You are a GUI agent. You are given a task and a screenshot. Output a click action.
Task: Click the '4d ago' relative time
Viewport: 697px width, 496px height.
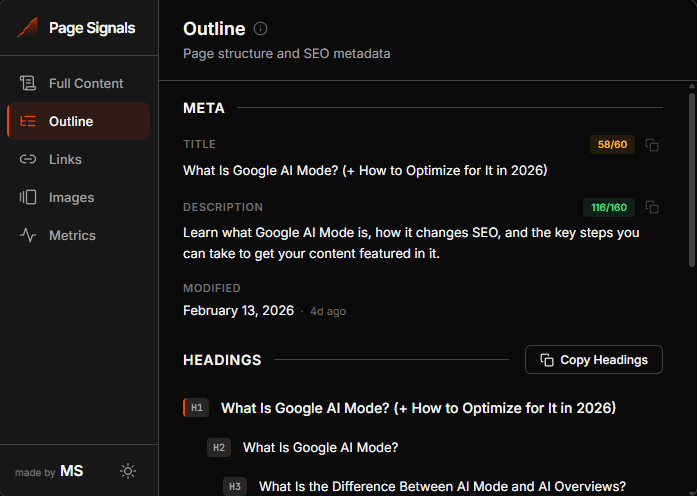pyautogui.click(x=328, y=312)
